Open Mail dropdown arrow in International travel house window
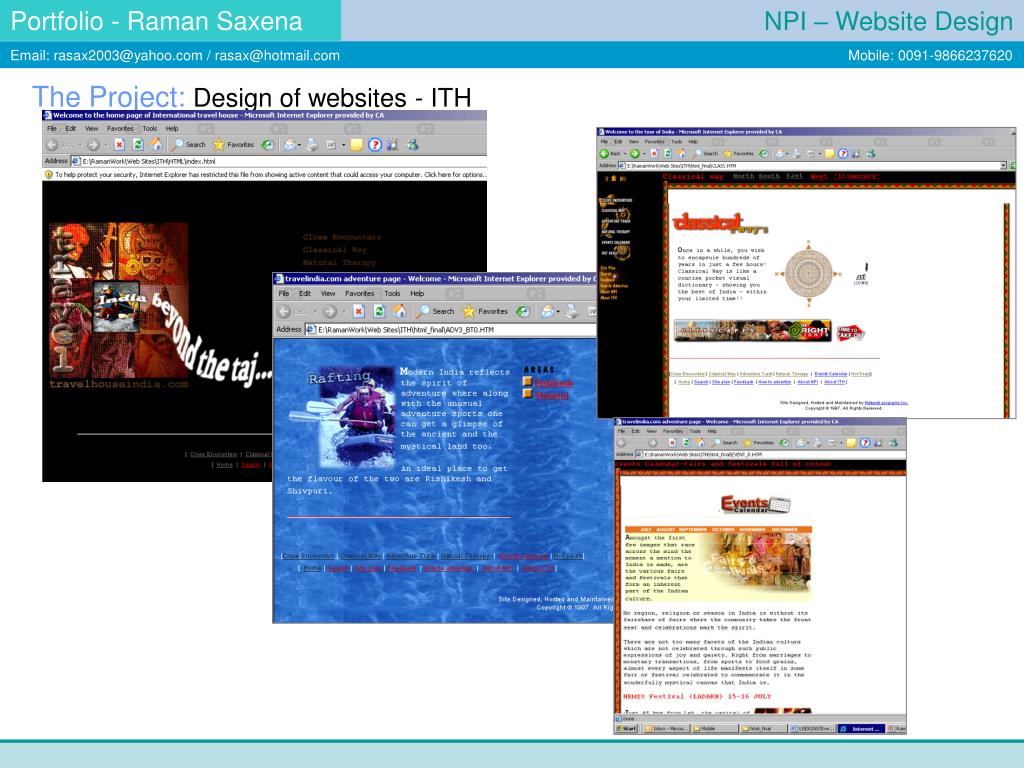Image resolution: width=1024 pixels, height=768 pixels. click(x=299, y=145)
